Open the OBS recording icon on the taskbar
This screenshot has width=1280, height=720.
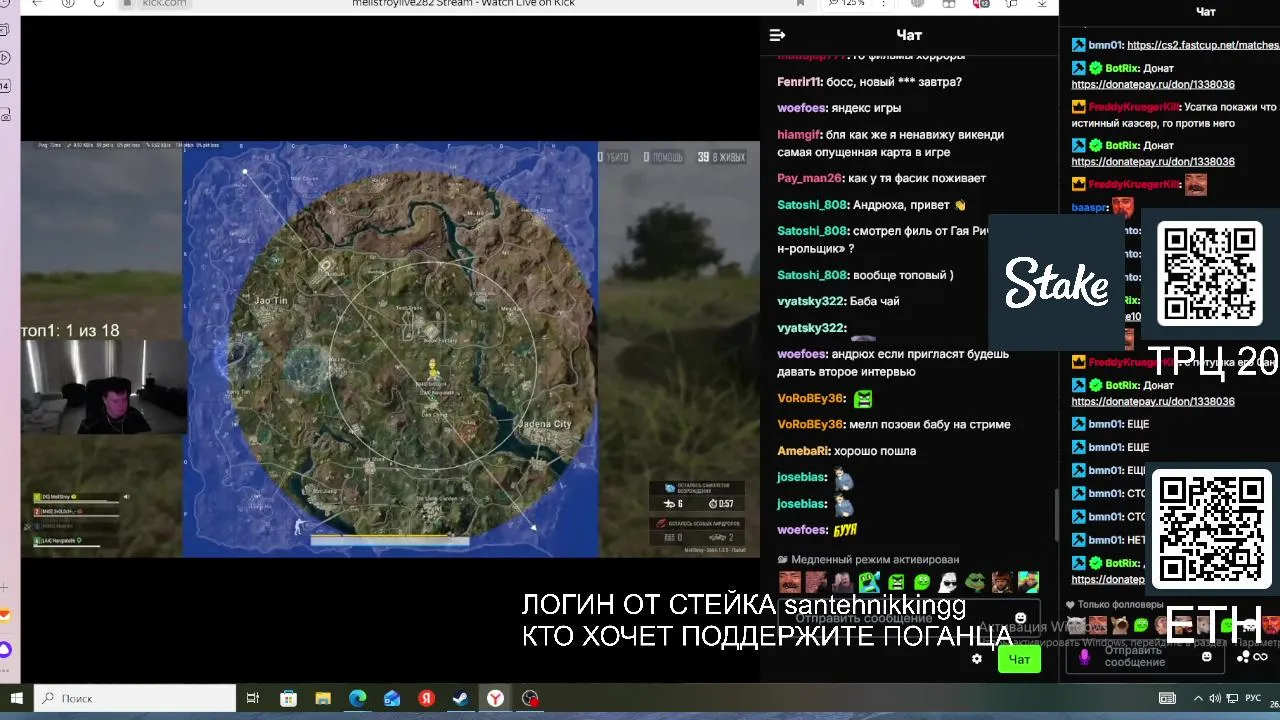pyautogui.click(x=530, y=698)
